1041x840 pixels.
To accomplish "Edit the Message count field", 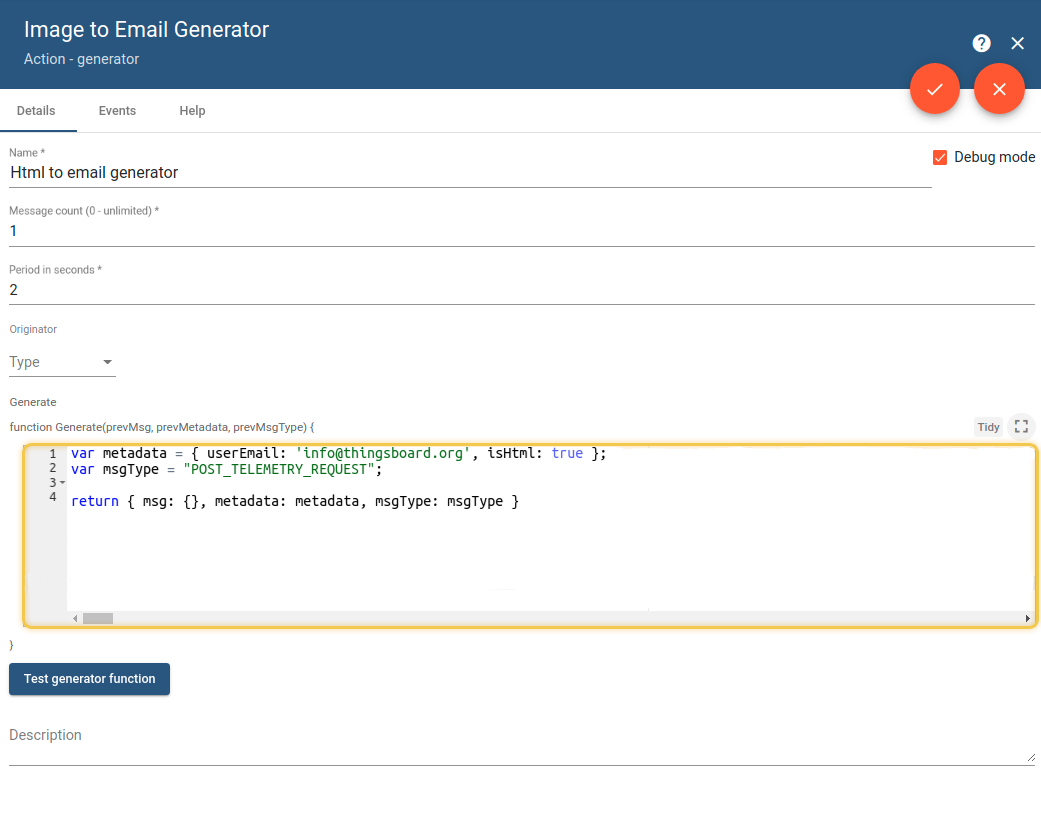I will tap(520, 231).
